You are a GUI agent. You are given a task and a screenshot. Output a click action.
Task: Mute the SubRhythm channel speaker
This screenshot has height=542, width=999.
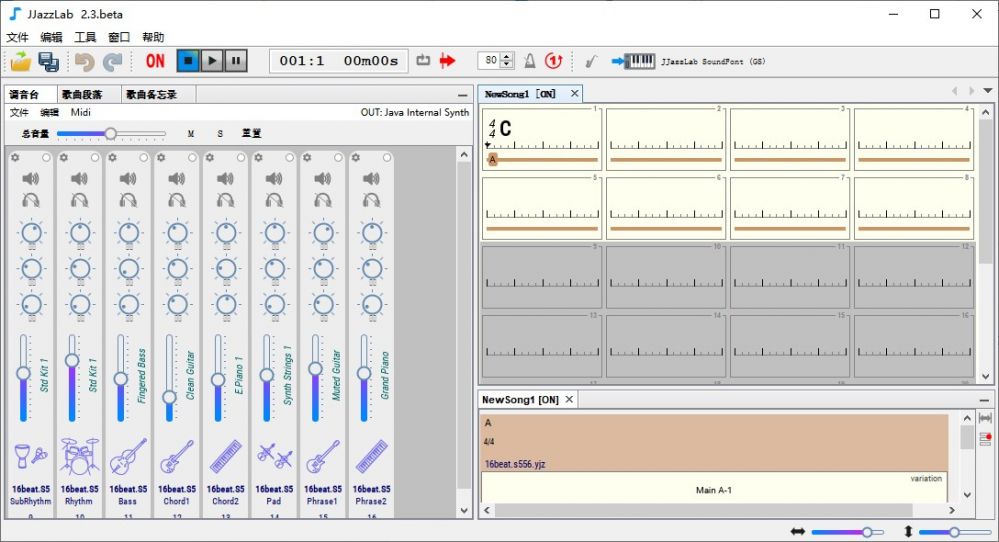31,179
